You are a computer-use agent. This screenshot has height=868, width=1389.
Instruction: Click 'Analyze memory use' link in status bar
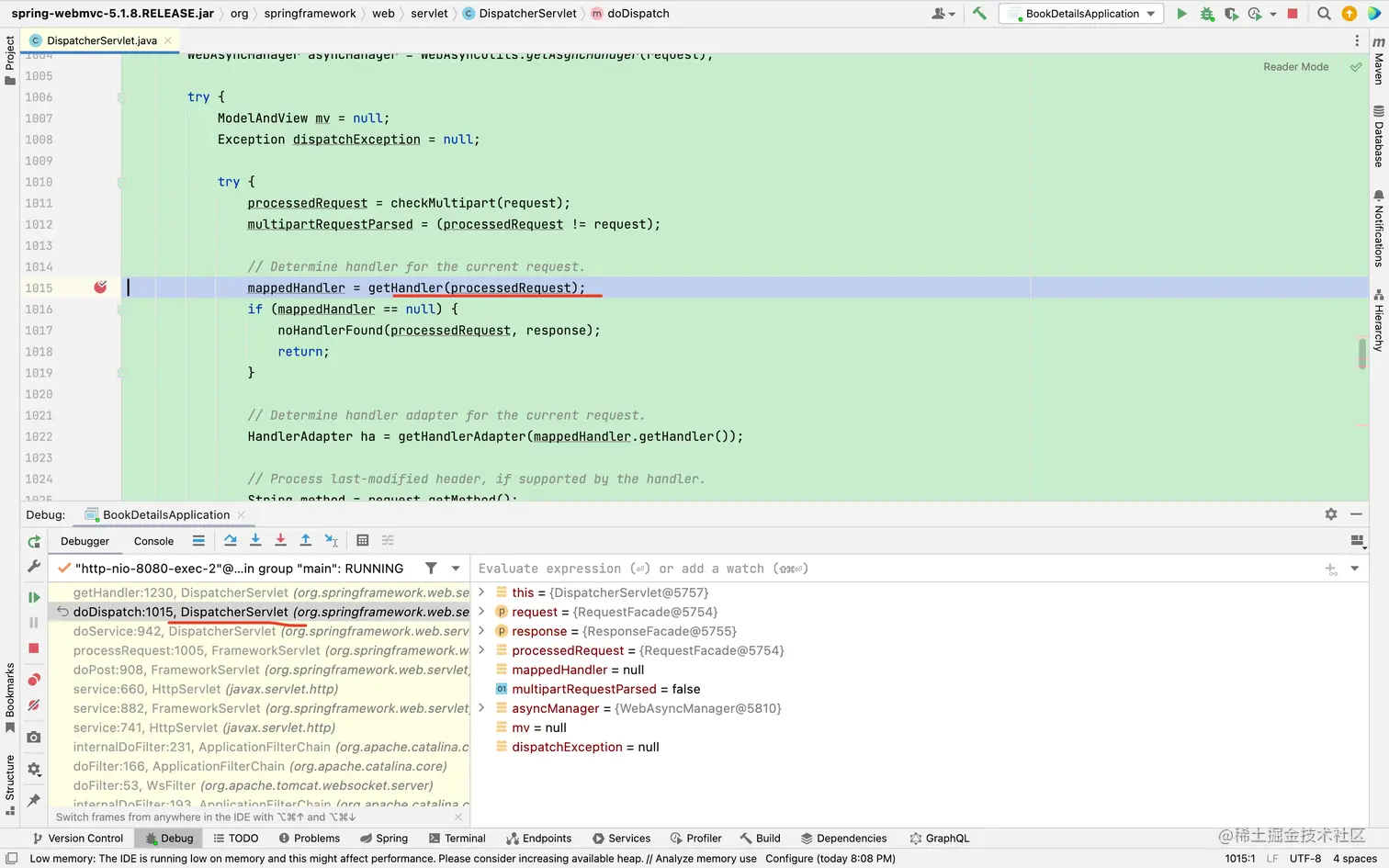pos(706,859)
